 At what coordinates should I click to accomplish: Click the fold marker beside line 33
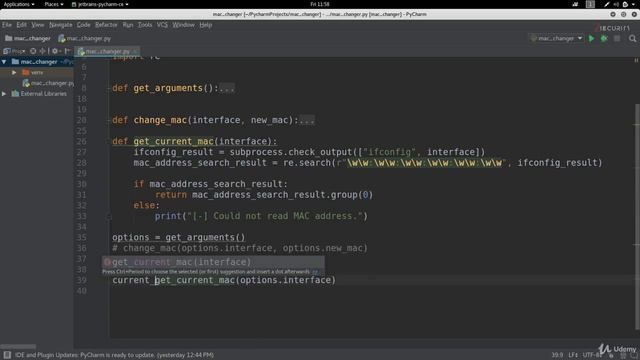coord(109,217)
